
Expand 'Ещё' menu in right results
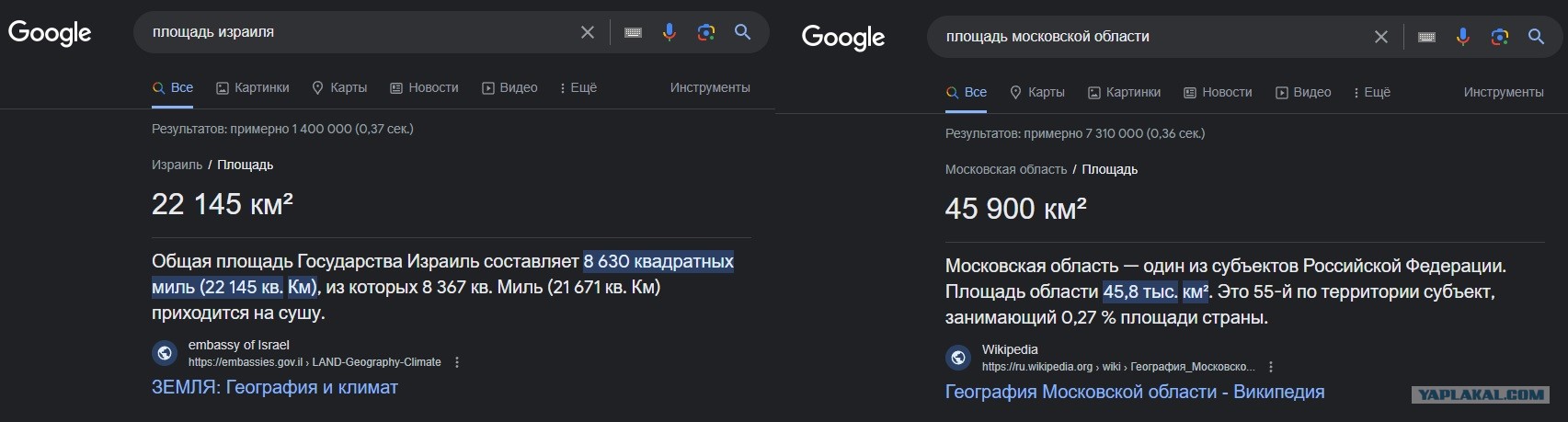[1372, 92]
